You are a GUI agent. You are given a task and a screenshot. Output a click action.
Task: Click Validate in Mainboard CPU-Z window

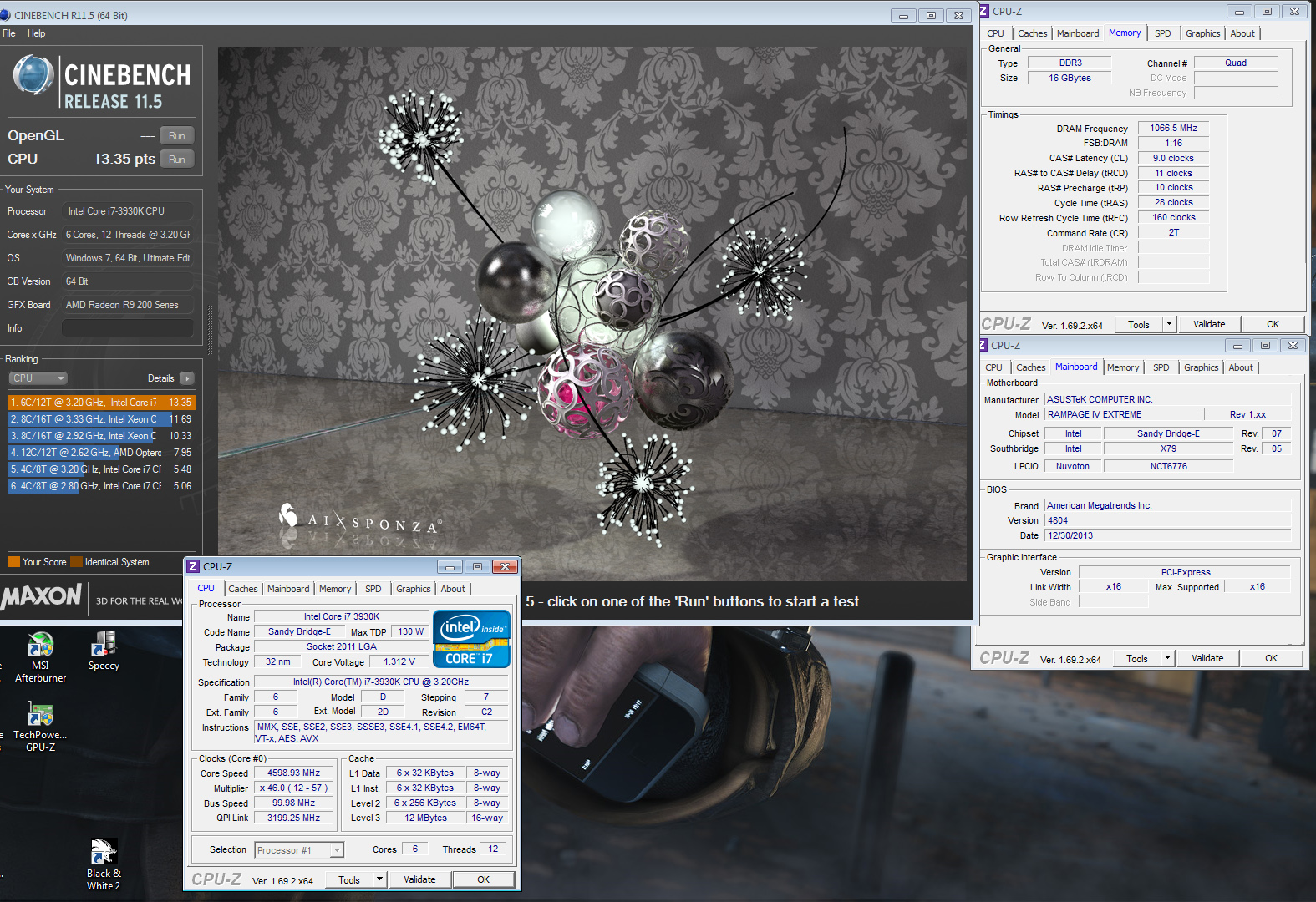click(1207, 658)
